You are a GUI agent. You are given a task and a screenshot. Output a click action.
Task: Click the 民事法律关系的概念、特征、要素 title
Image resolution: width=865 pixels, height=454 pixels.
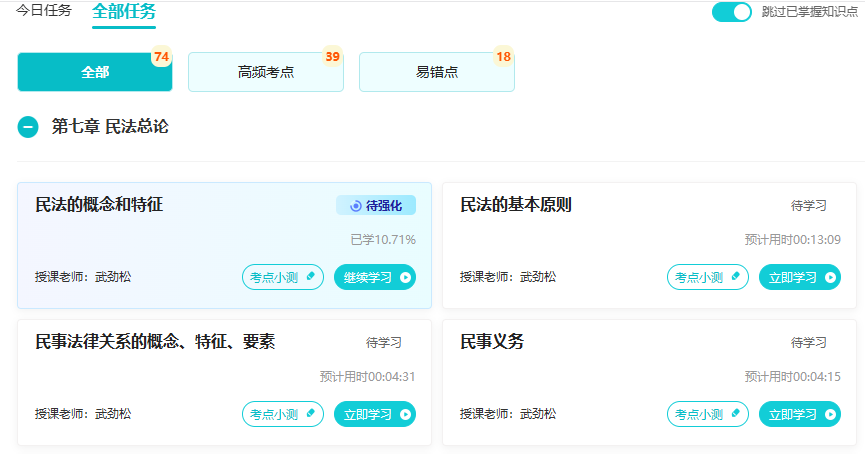pos(155,341)
